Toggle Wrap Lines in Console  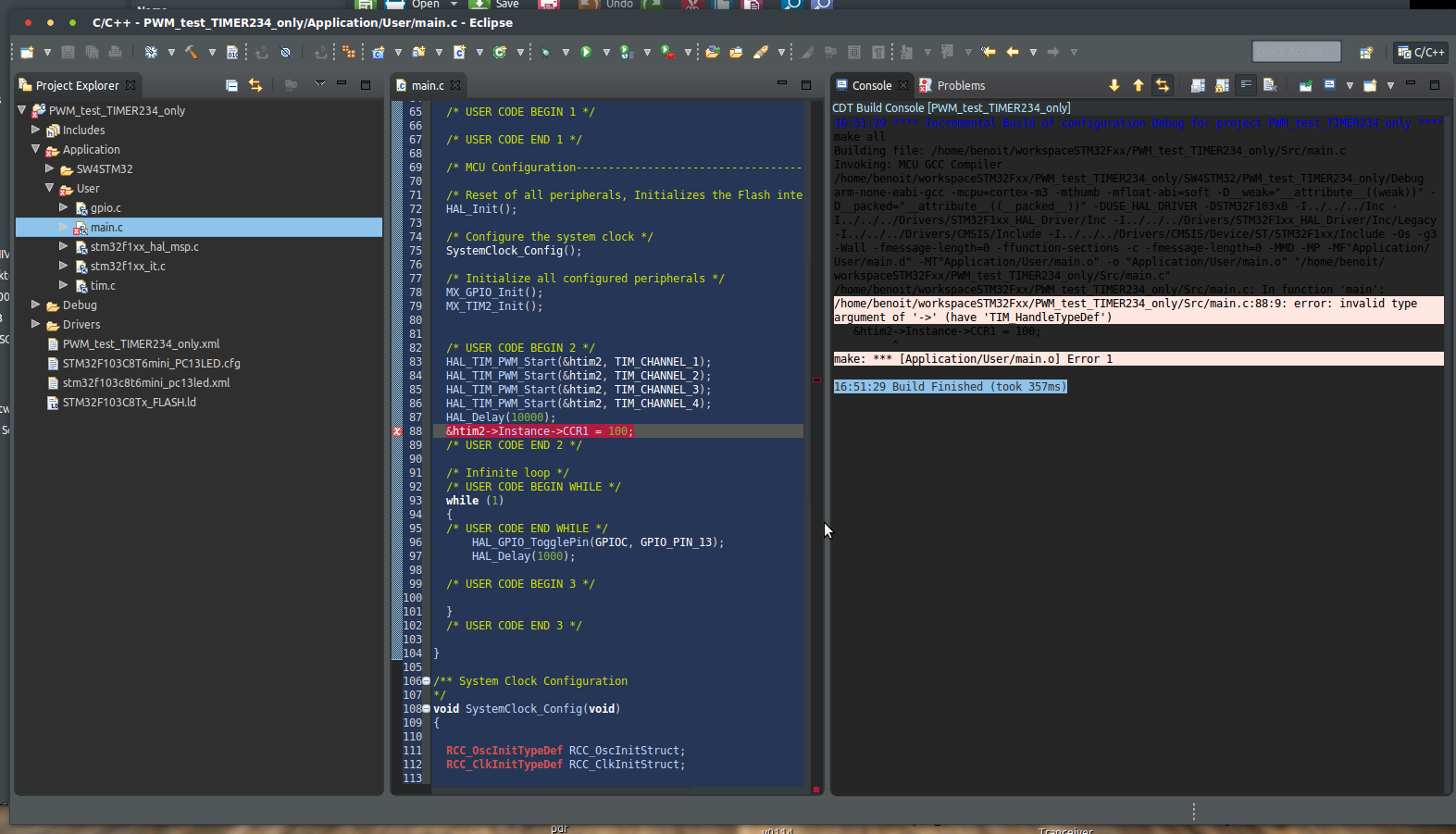point(1246,85)
